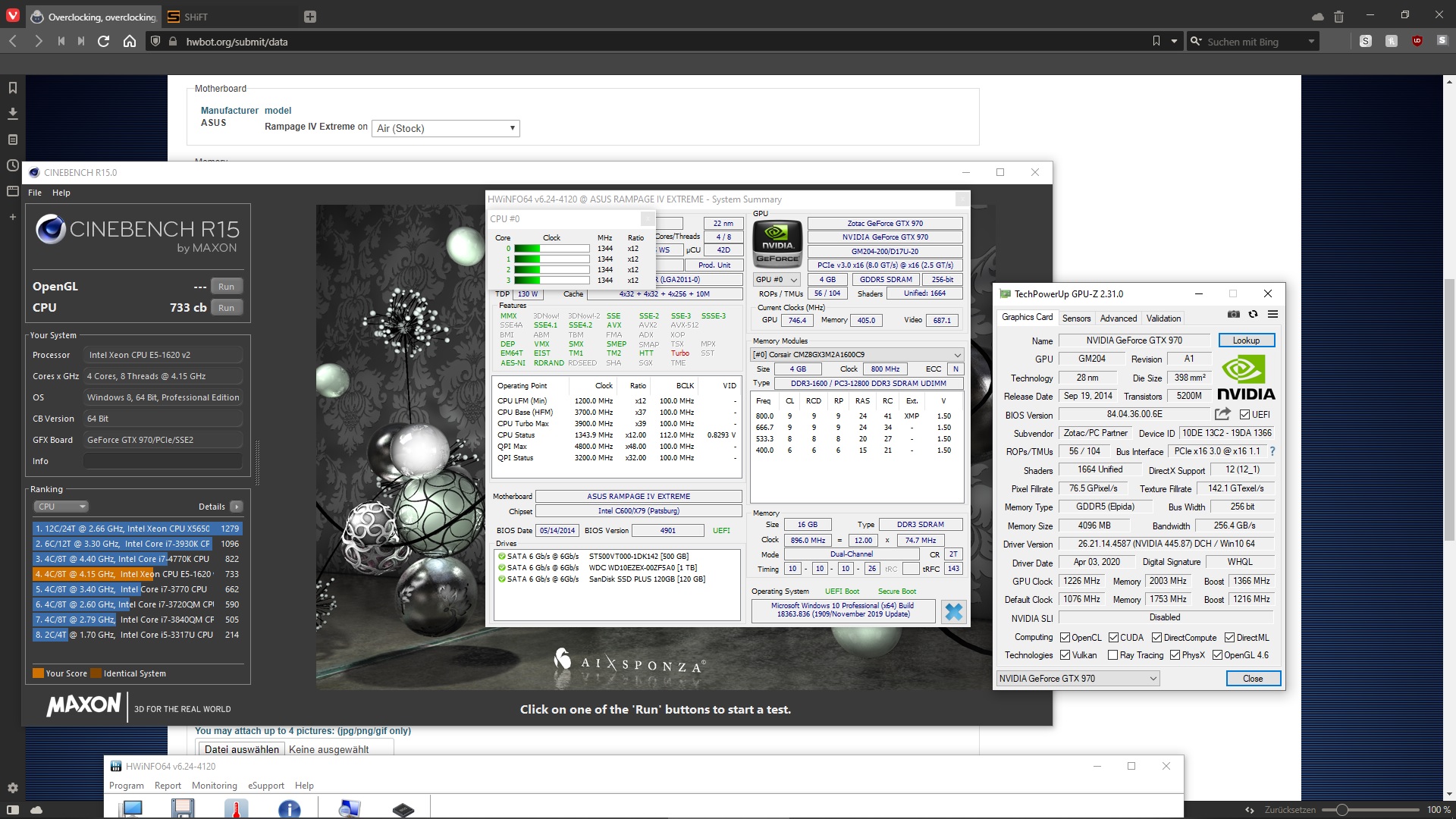Open the tracker blocker shield in address bar
Screen dimensions: 1456x819
pyautogui.click(x=155, y=41)
